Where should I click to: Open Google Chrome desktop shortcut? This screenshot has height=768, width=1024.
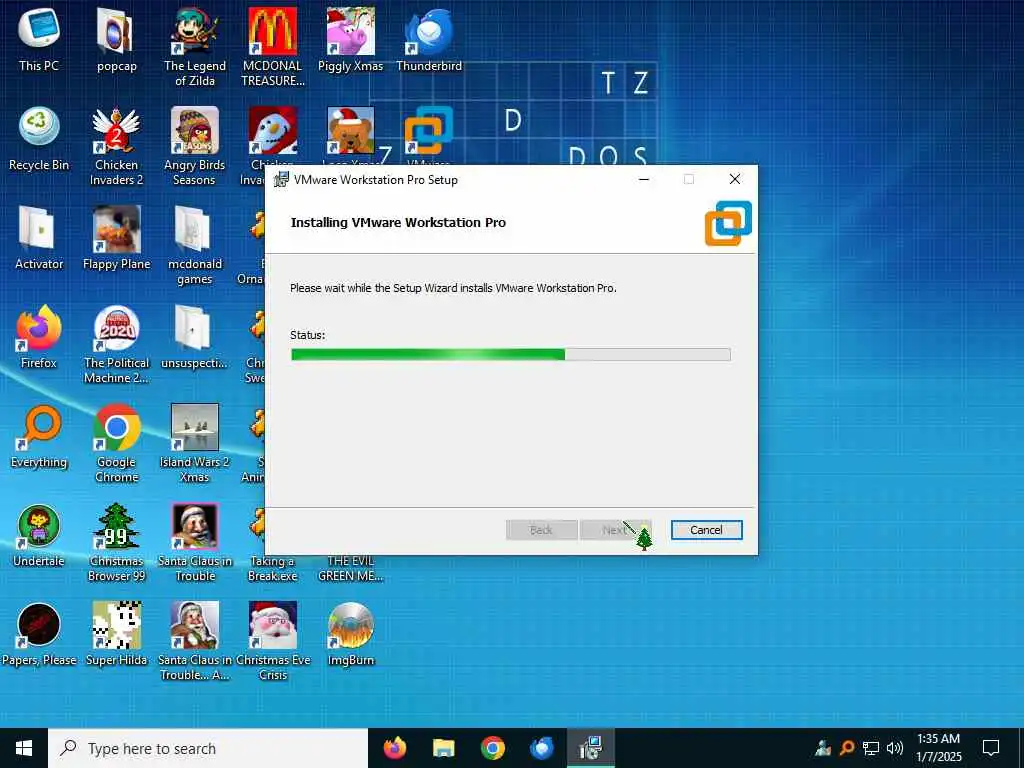(116, 444)
